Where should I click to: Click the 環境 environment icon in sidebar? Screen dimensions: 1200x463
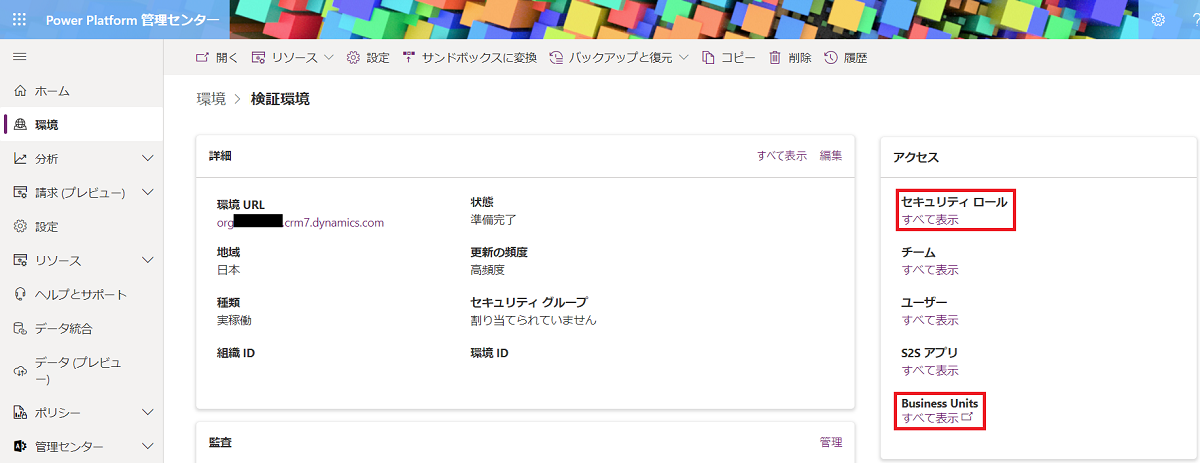[20, 125]
